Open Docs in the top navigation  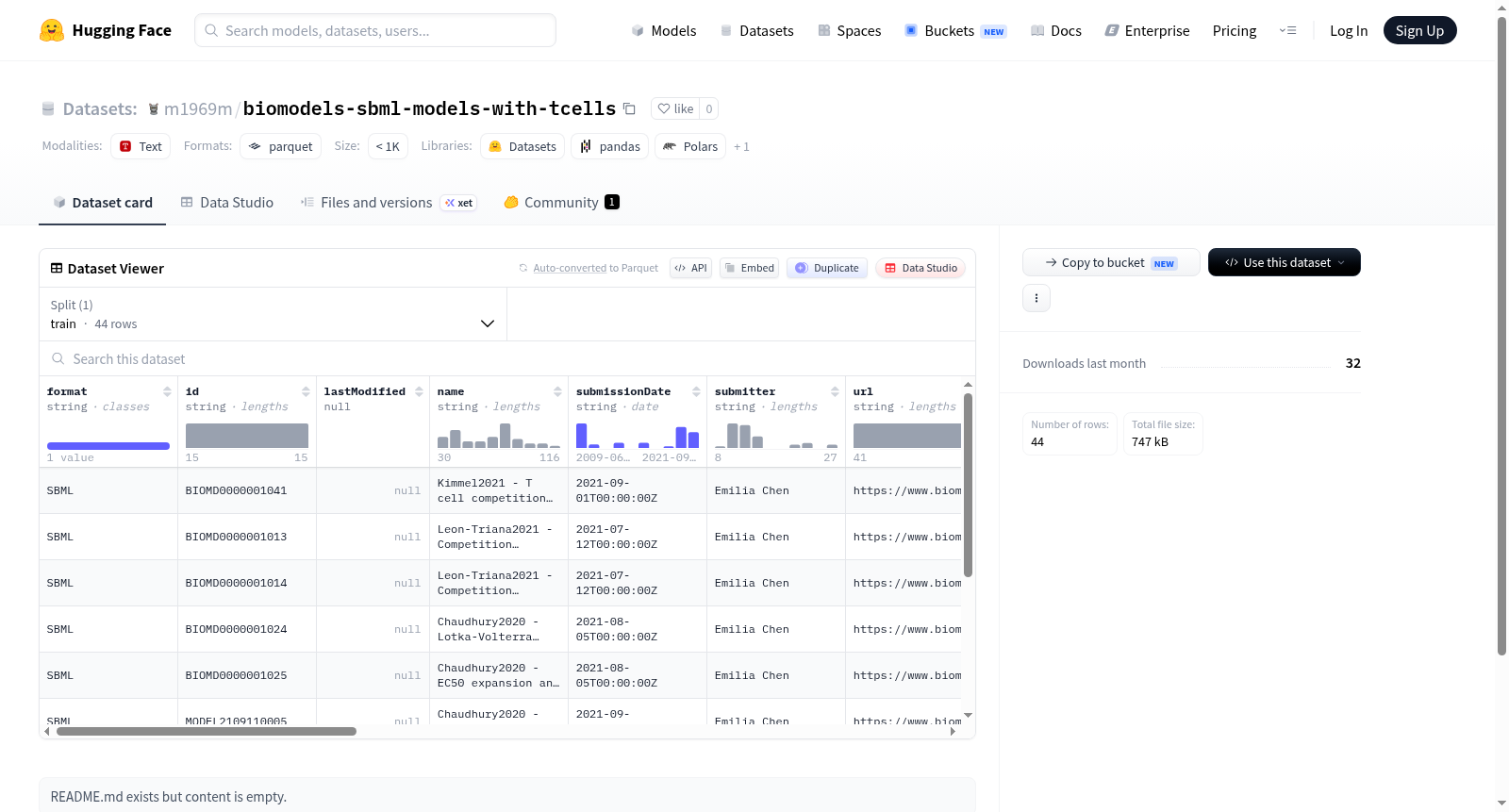(x=1056, y=31)
